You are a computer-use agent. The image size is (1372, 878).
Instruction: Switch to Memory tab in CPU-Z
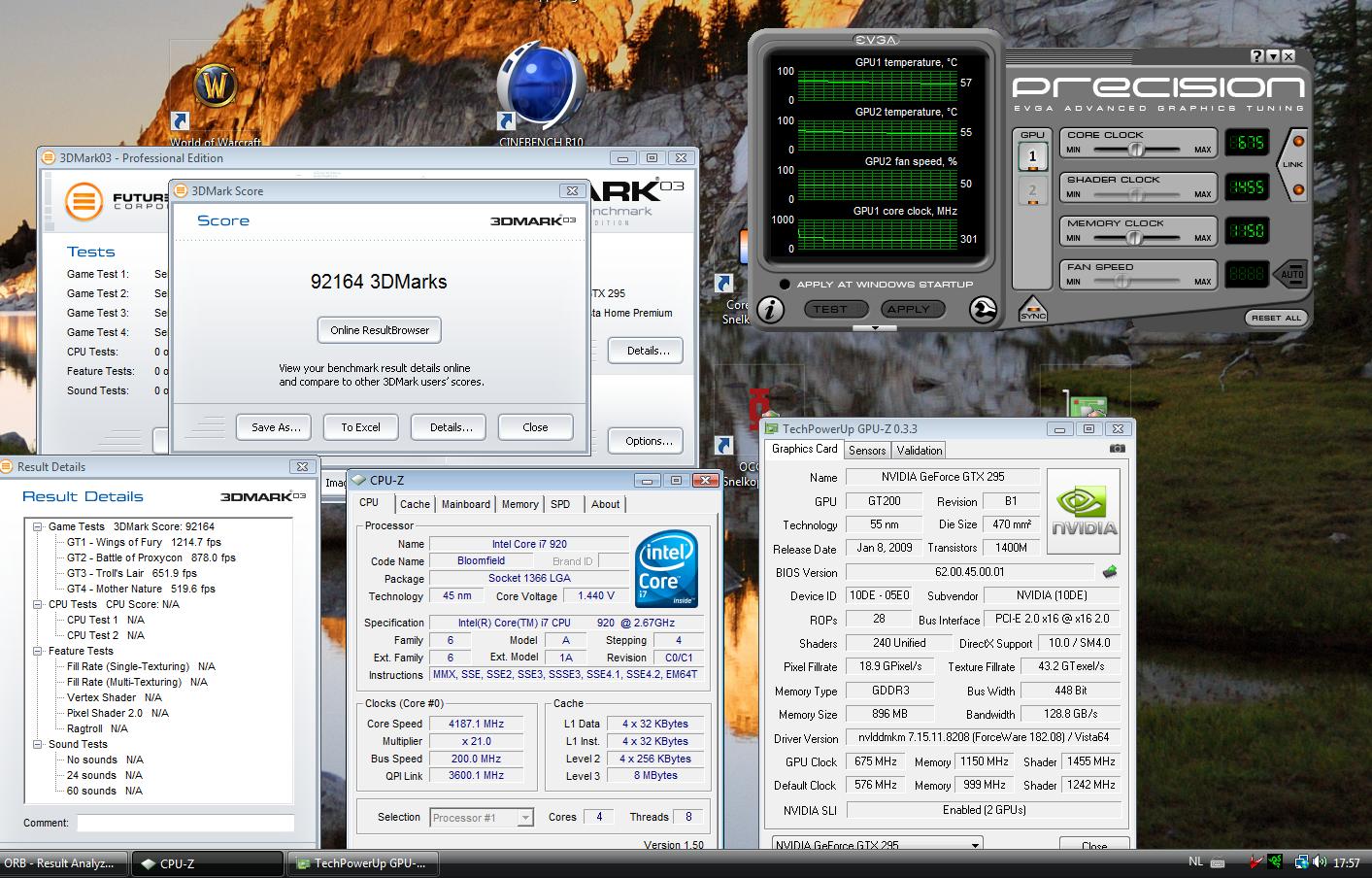pos(520,504)
